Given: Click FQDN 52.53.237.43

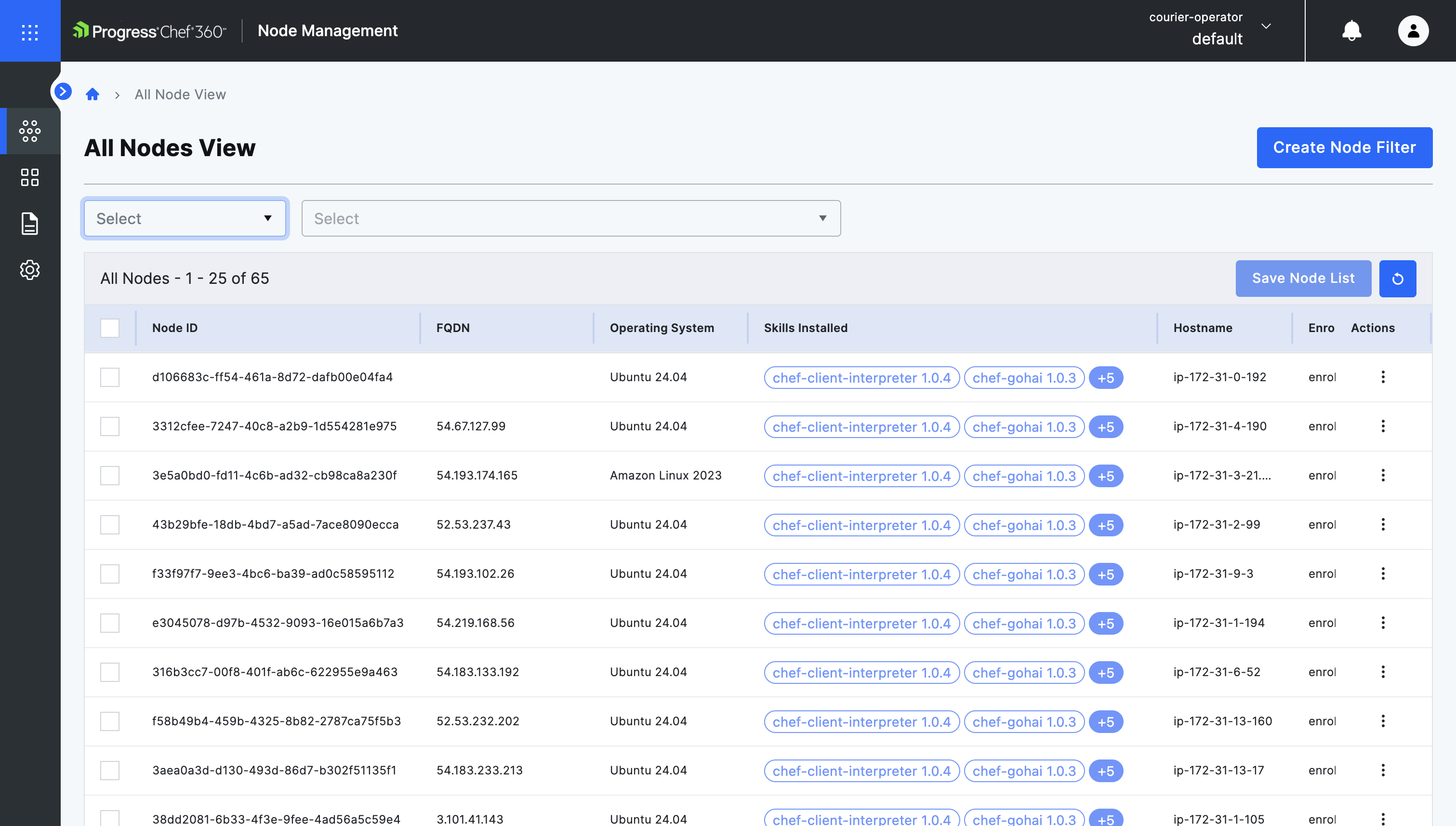Looking at the screenshot, I should (474, 524).
